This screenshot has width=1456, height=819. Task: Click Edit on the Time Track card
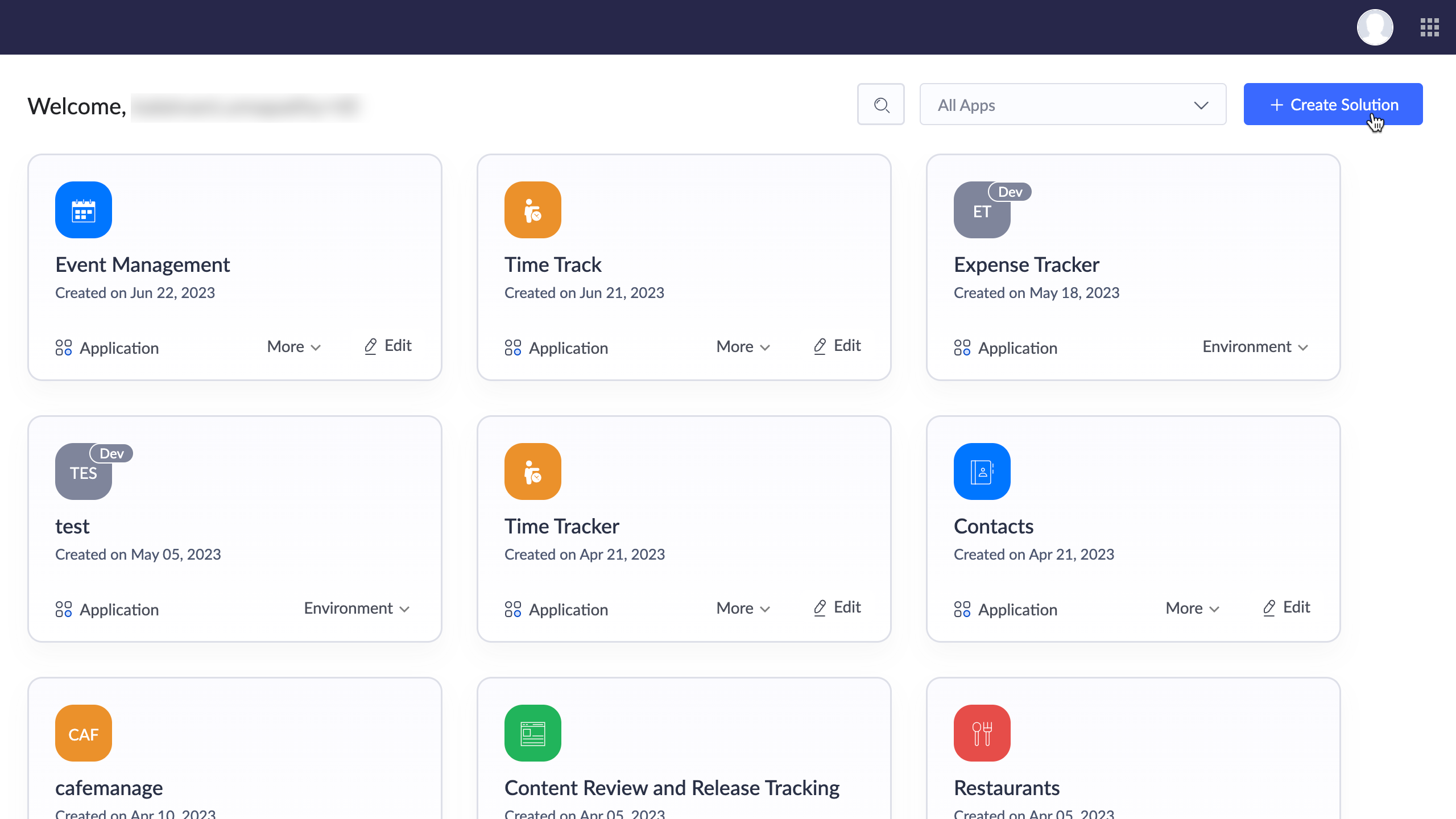(837, 346)
